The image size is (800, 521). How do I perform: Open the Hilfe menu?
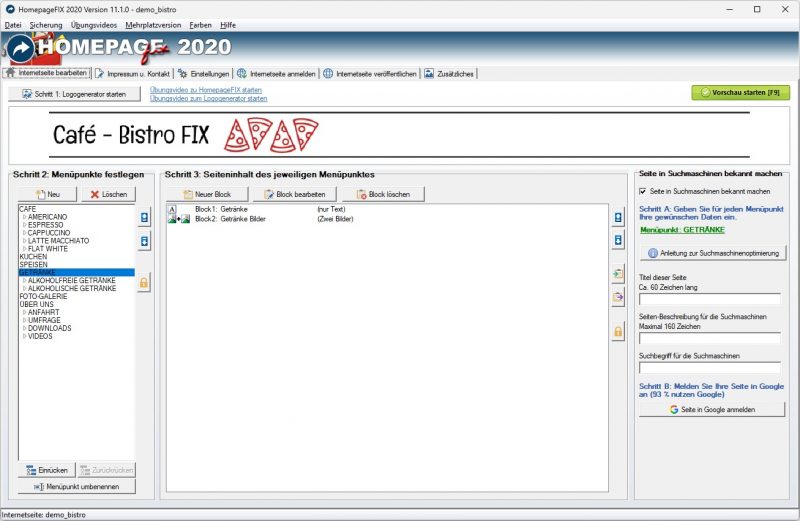point(228,25)
